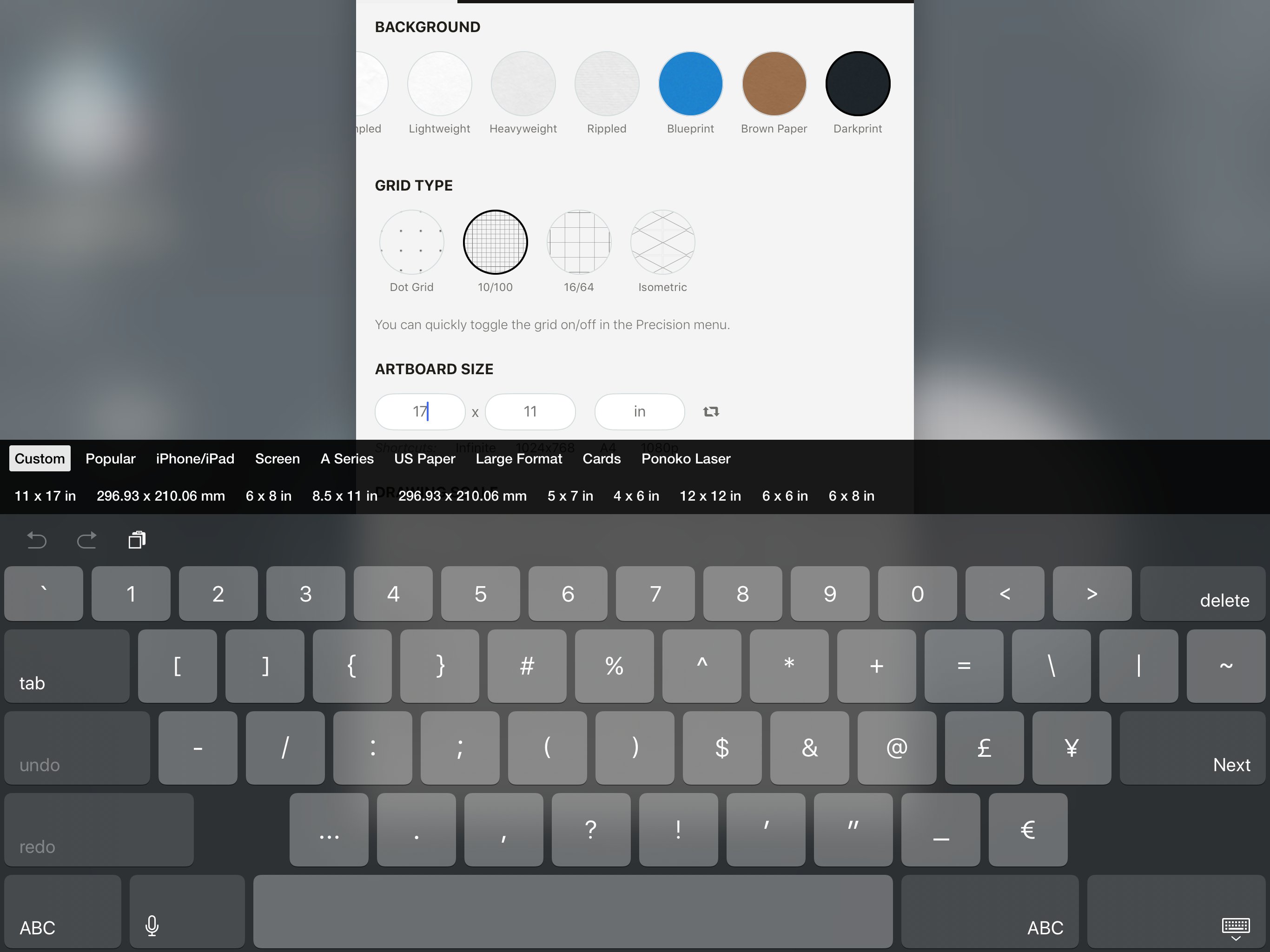Viewport: 1270px width, 952px height.
Task: Open the Large Format presets tab
Action: tap(518, 459)
